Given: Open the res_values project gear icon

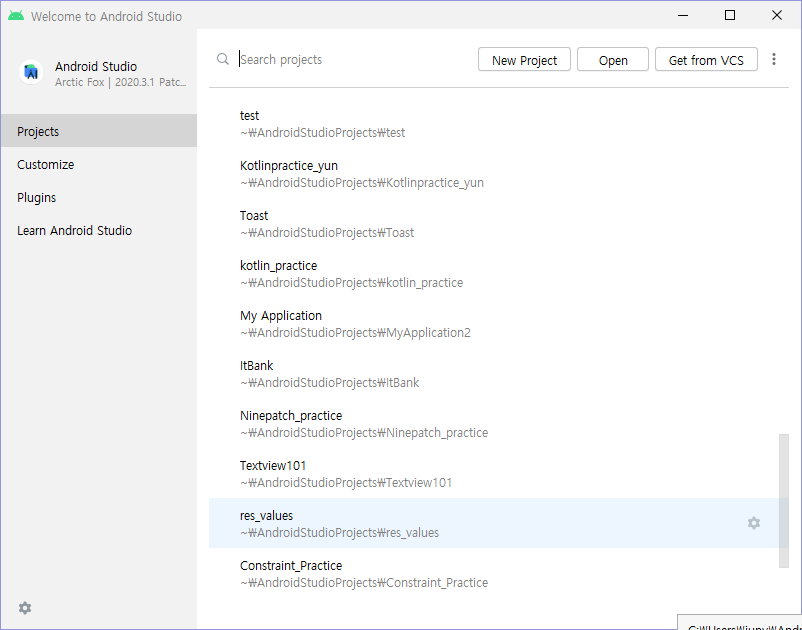Looking at the screenshot, I should pyautogui.click(x=753, y=523).
